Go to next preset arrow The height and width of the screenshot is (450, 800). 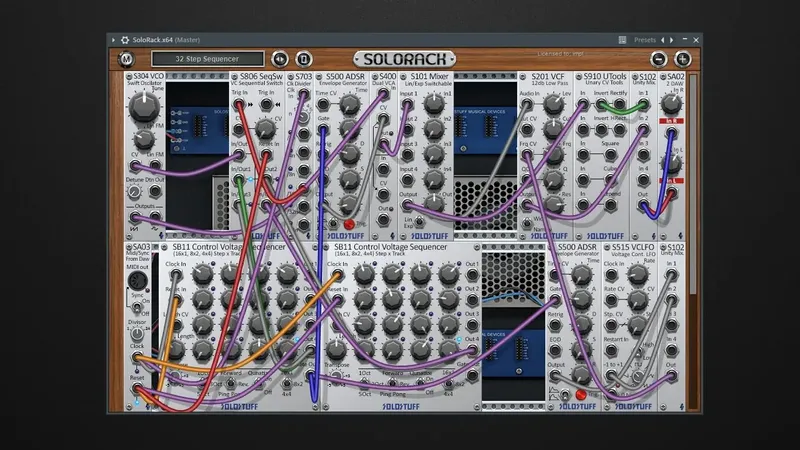671,40
